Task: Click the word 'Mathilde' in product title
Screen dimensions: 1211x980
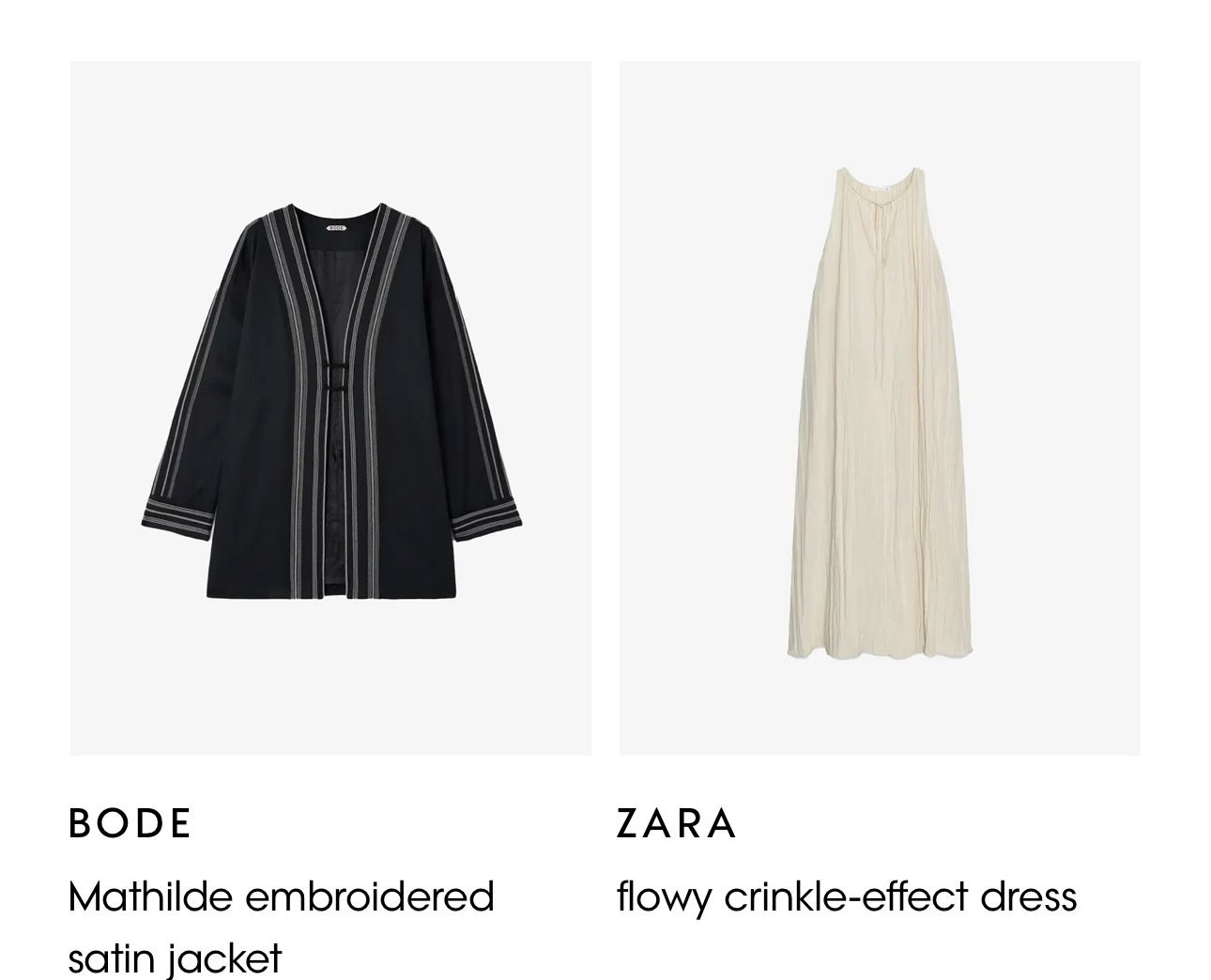Action: [150, 896]
